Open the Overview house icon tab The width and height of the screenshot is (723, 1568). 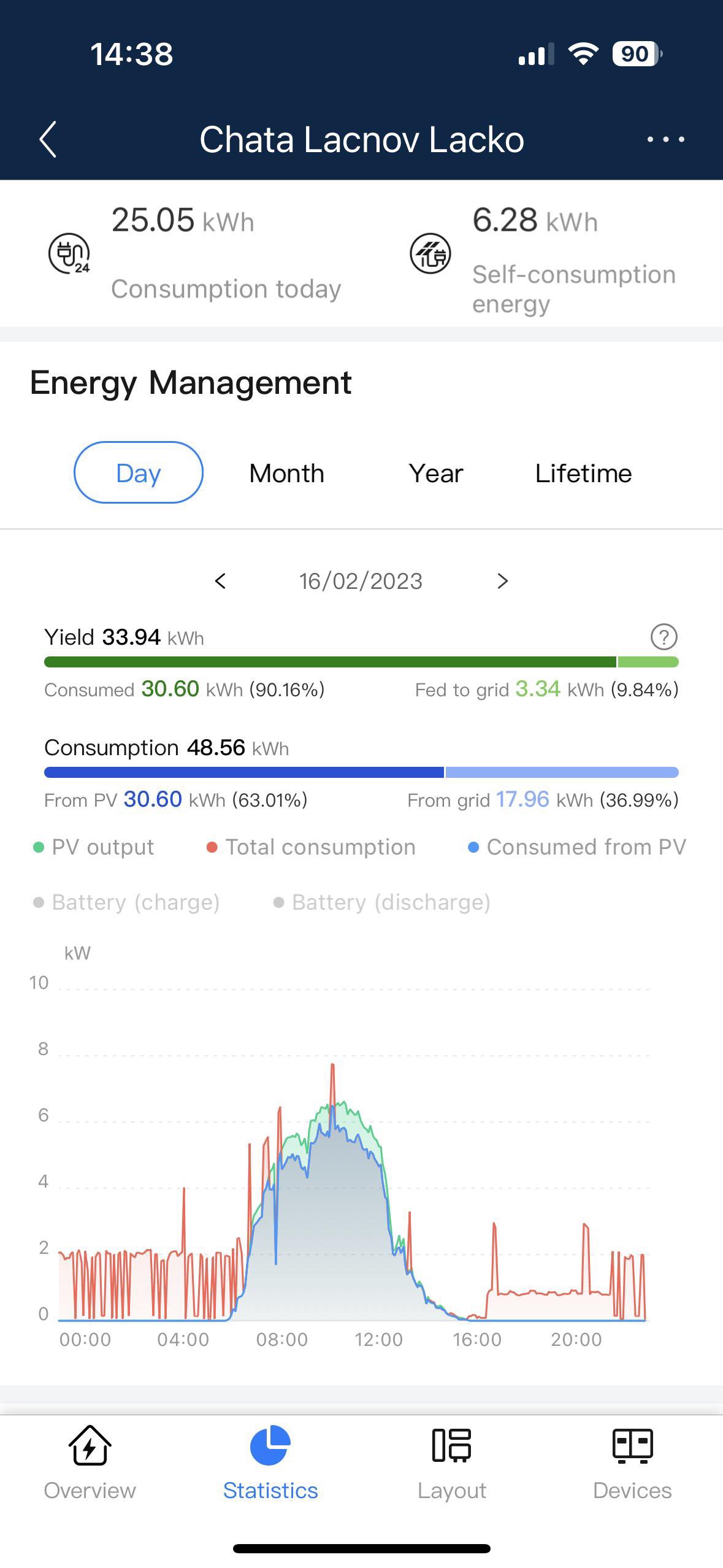click(x=90, y=1445)
